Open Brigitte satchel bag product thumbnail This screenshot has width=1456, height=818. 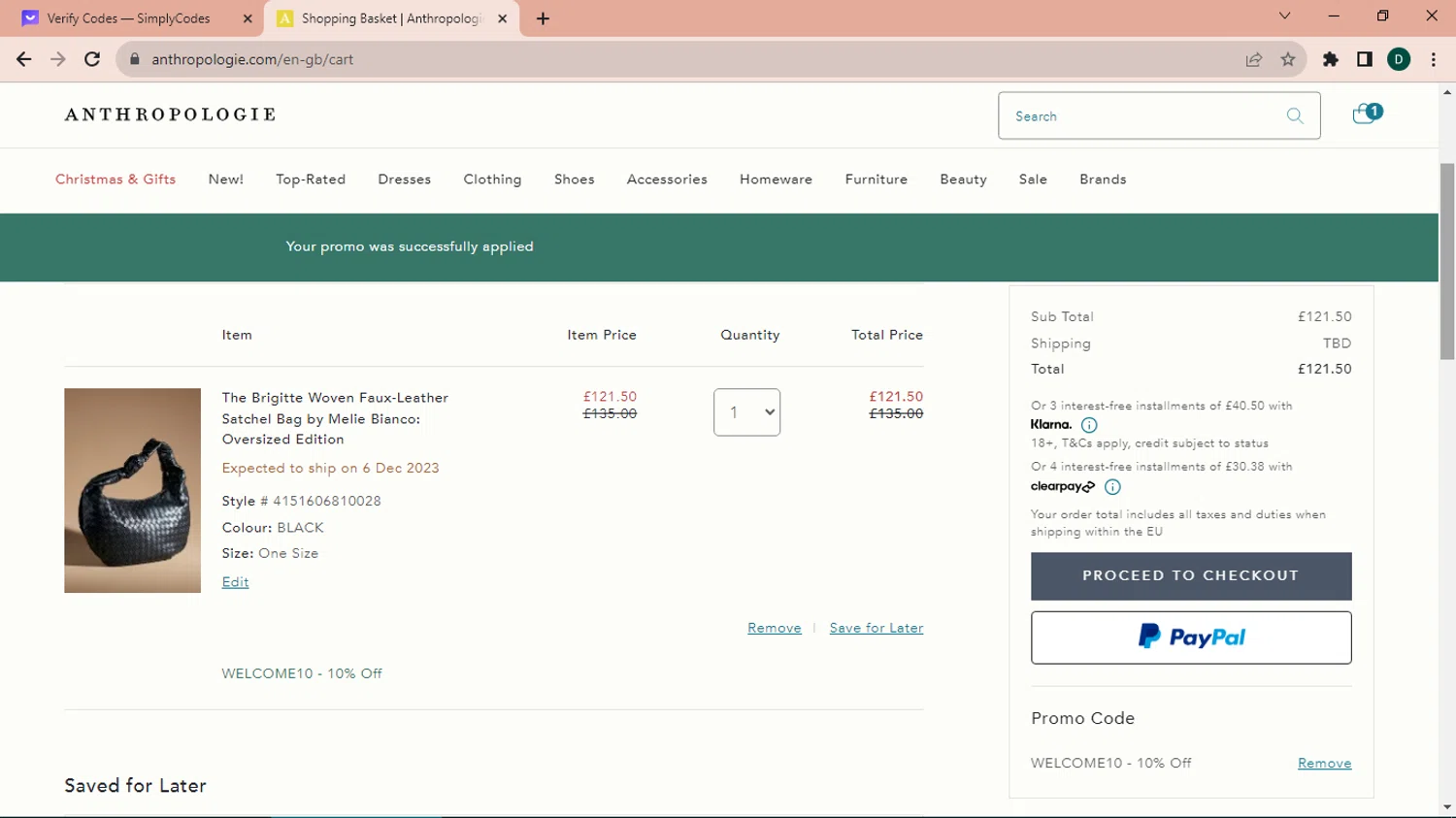(132, 490)
